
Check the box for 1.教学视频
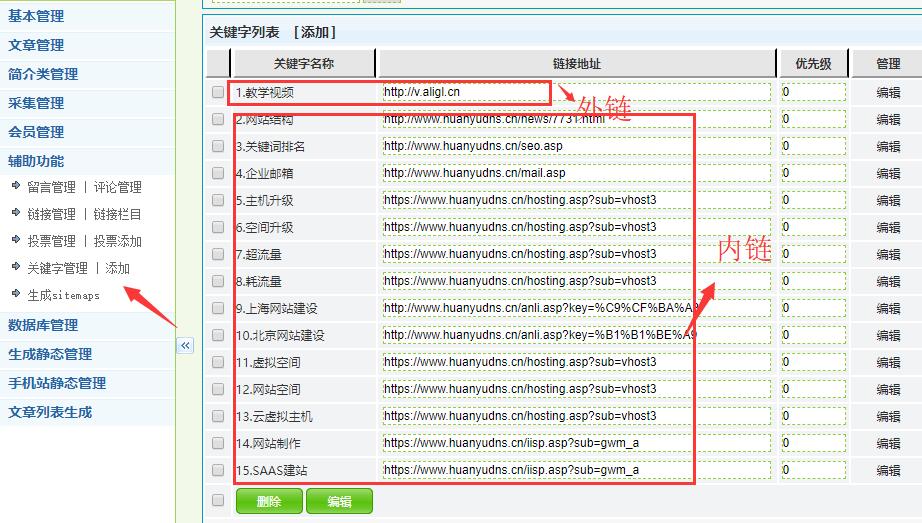[218, 92]
